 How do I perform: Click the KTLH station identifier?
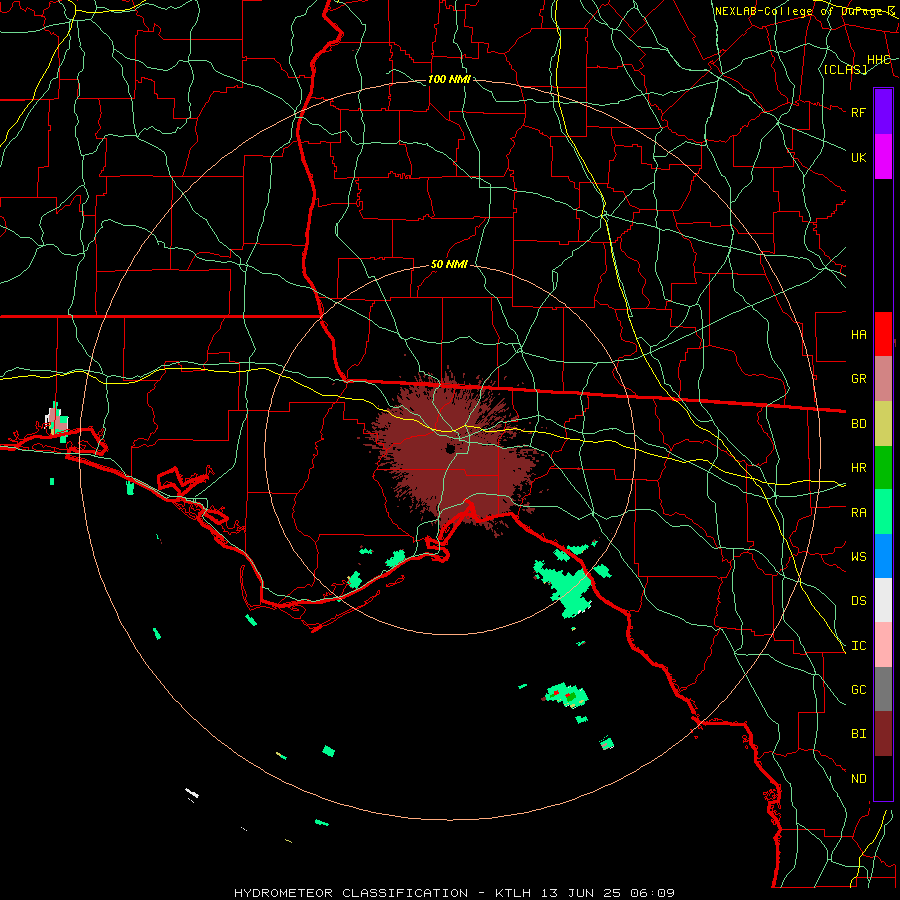(513, 893)
